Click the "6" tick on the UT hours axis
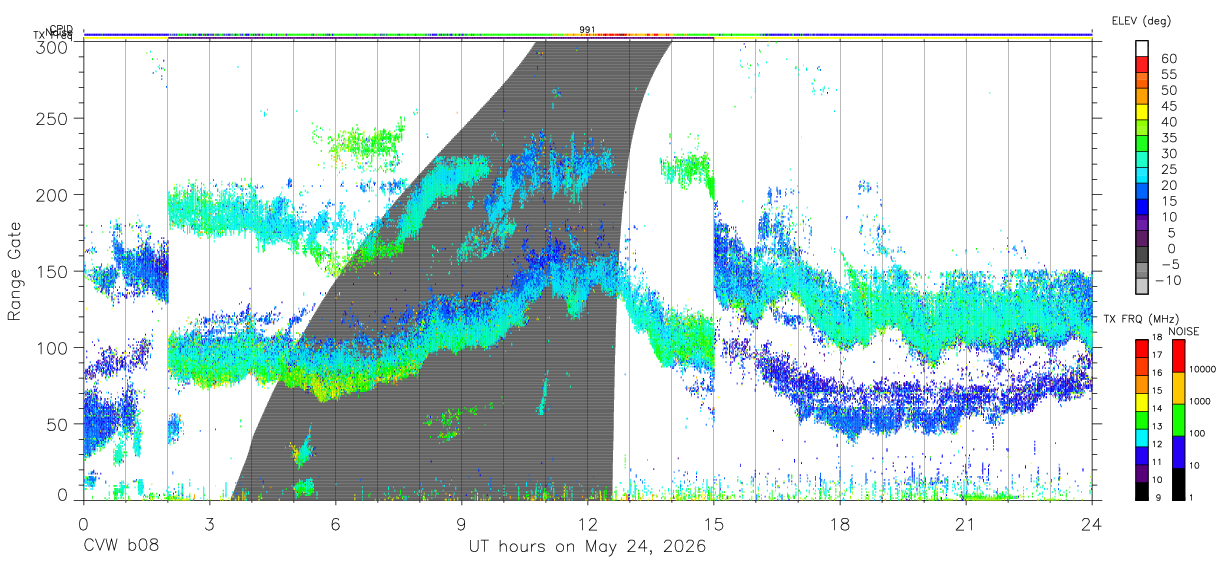Screen dimensions: 1228x567 [335, 524]
